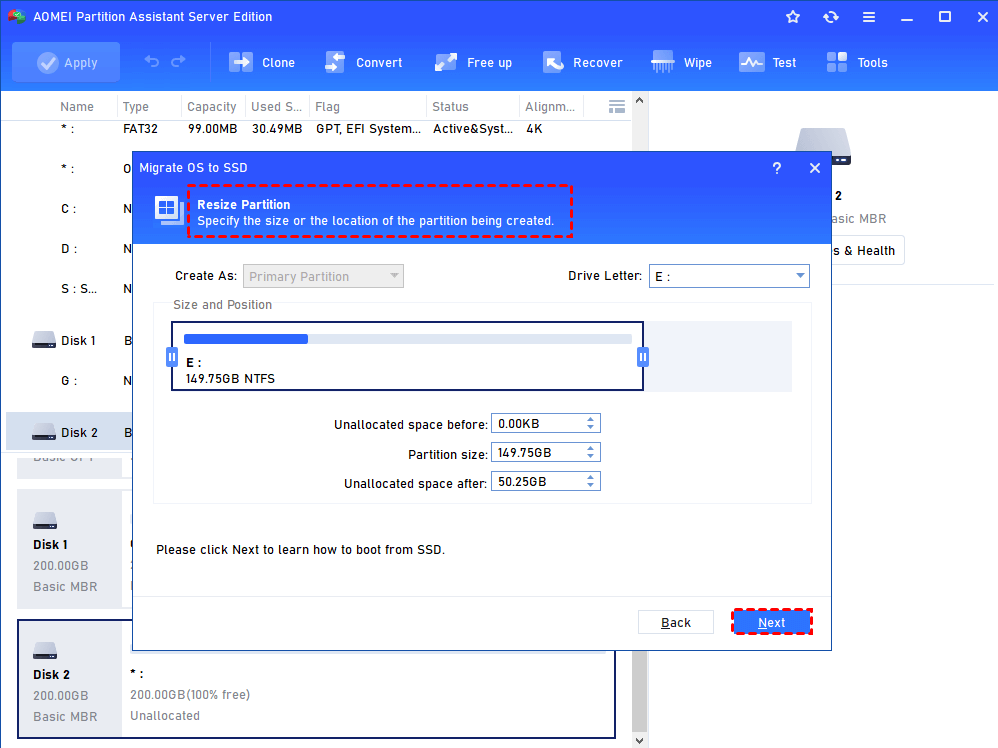The height and width of the screenshot is (748, 998).
Task: Select the Disk 1 row in the list
Action: point(69,341)
